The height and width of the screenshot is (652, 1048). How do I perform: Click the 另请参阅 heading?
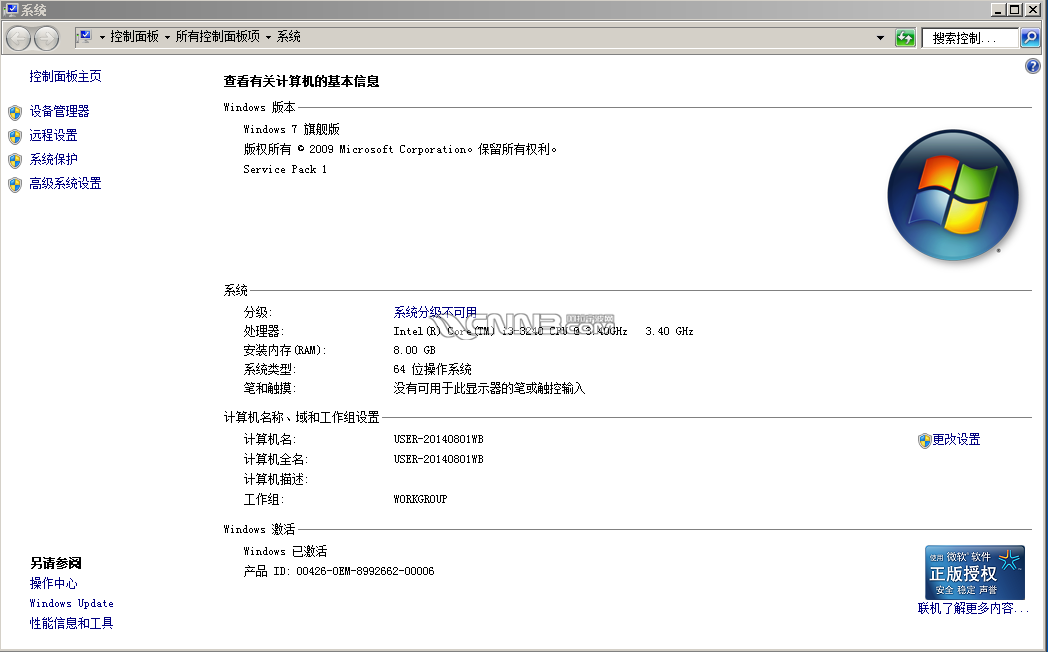coord(55,563)
